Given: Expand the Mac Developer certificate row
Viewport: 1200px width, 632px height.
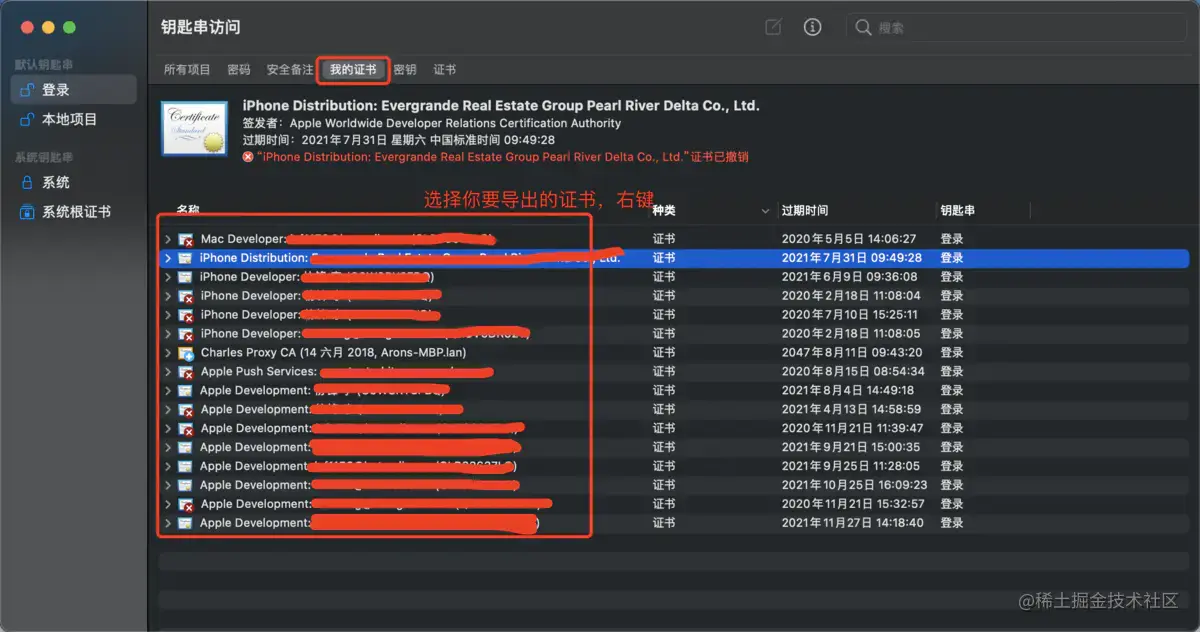Looking at the screenshot, I should [168, 240].
